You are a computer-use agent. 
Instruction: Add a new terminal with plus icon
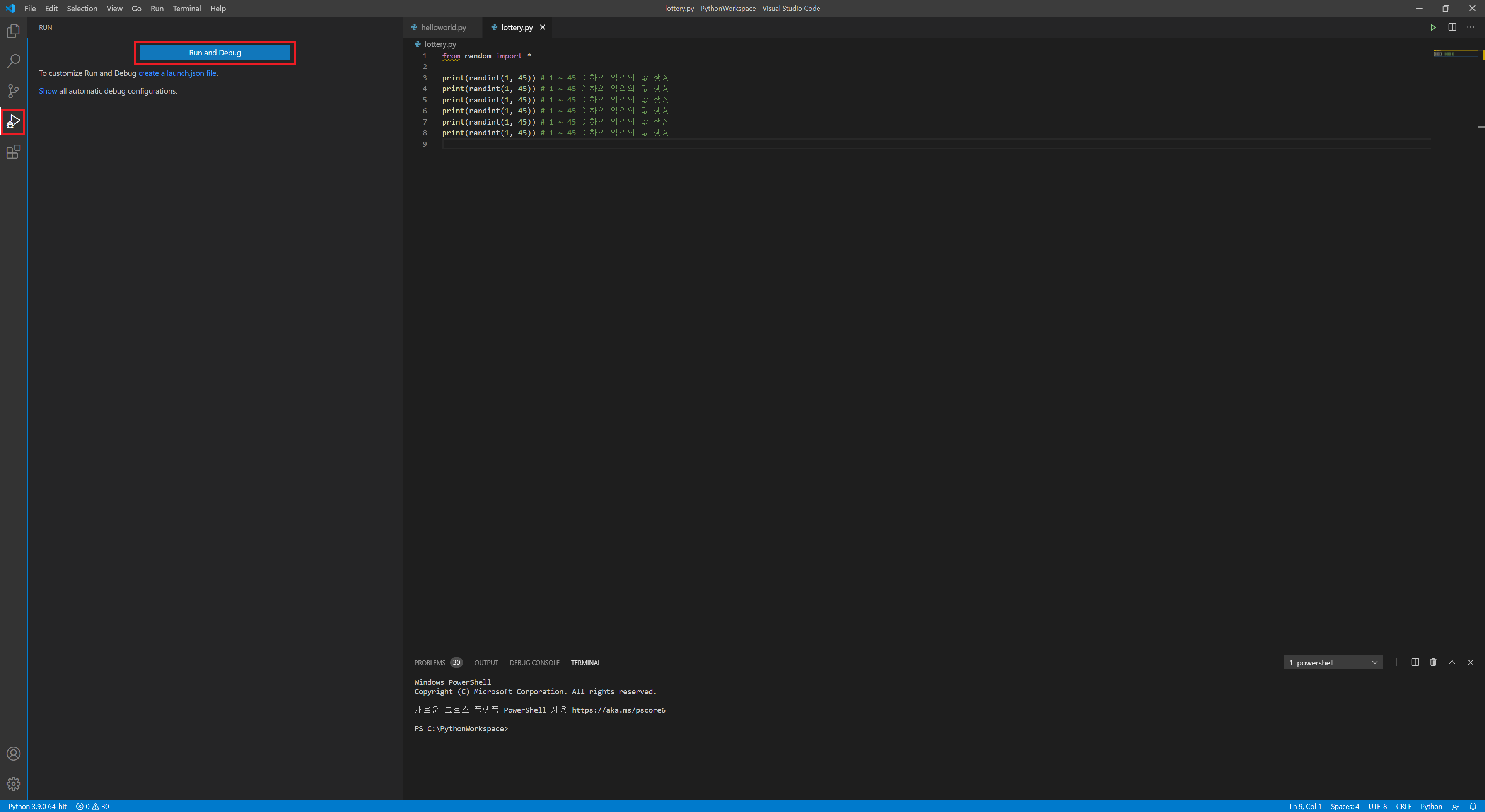coord(1396,662)
